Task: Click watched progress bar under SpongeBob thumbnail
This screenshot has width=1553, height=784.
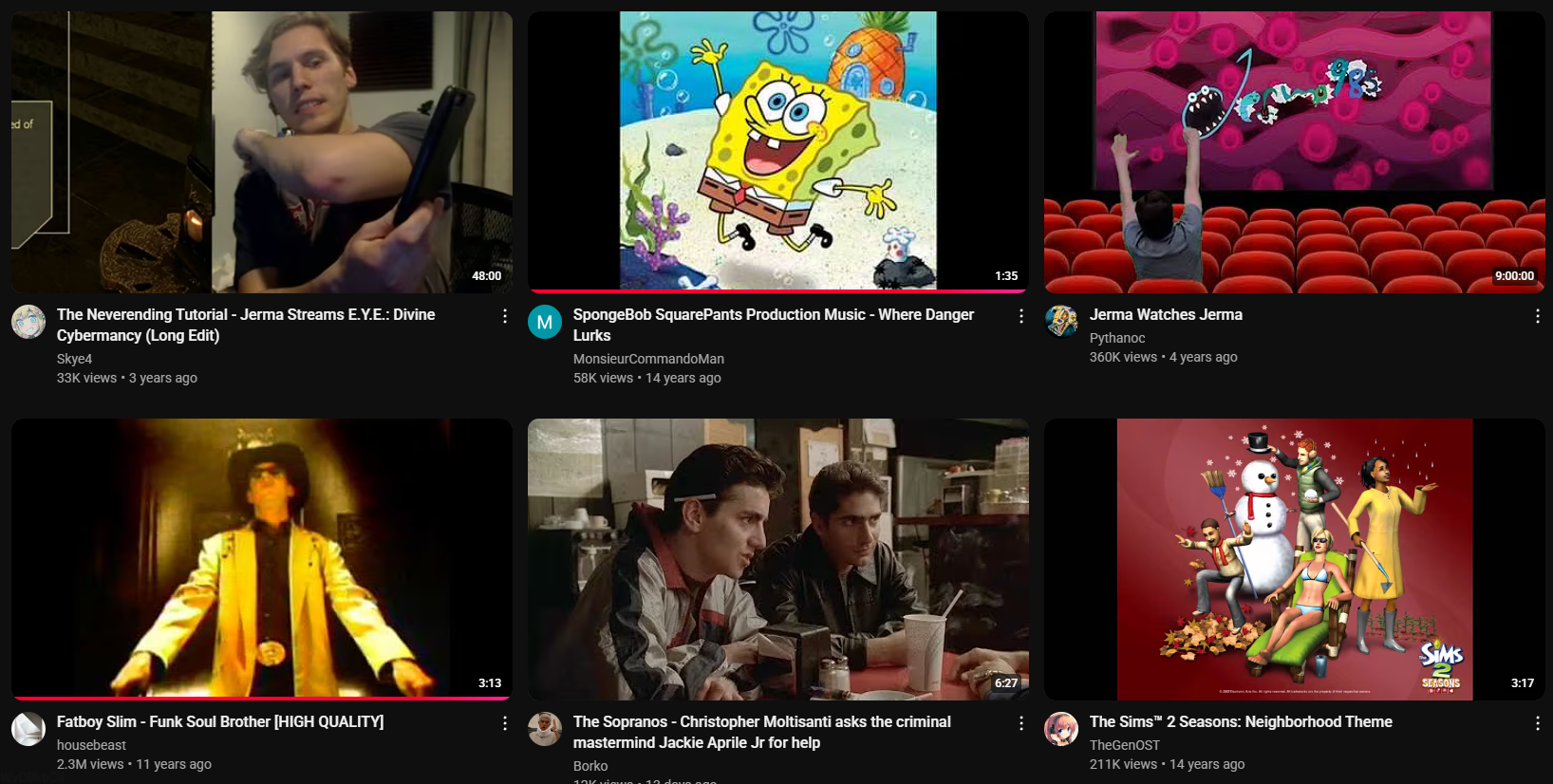Action: click(778, 291)
